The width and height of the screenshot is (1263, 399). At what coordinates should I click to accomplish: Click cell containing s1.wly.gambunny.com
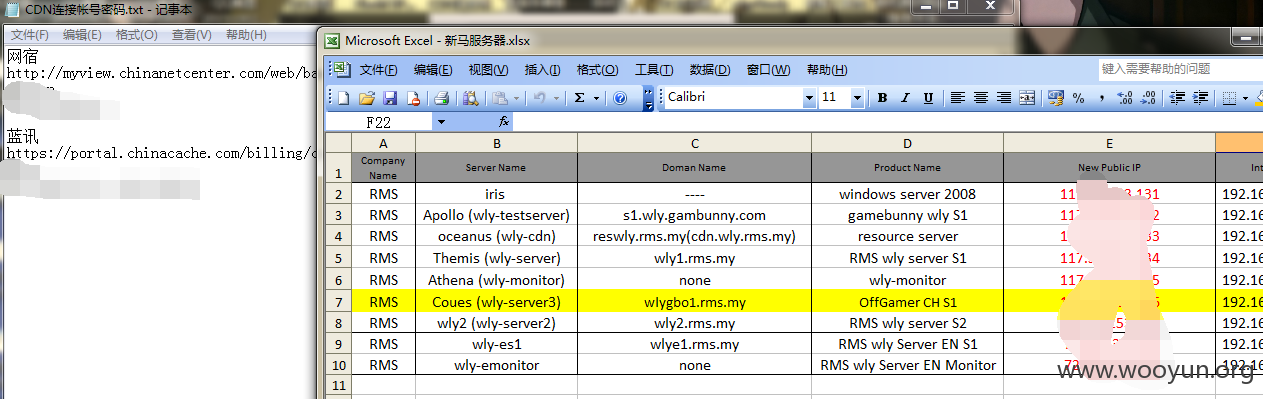(695, 215)
